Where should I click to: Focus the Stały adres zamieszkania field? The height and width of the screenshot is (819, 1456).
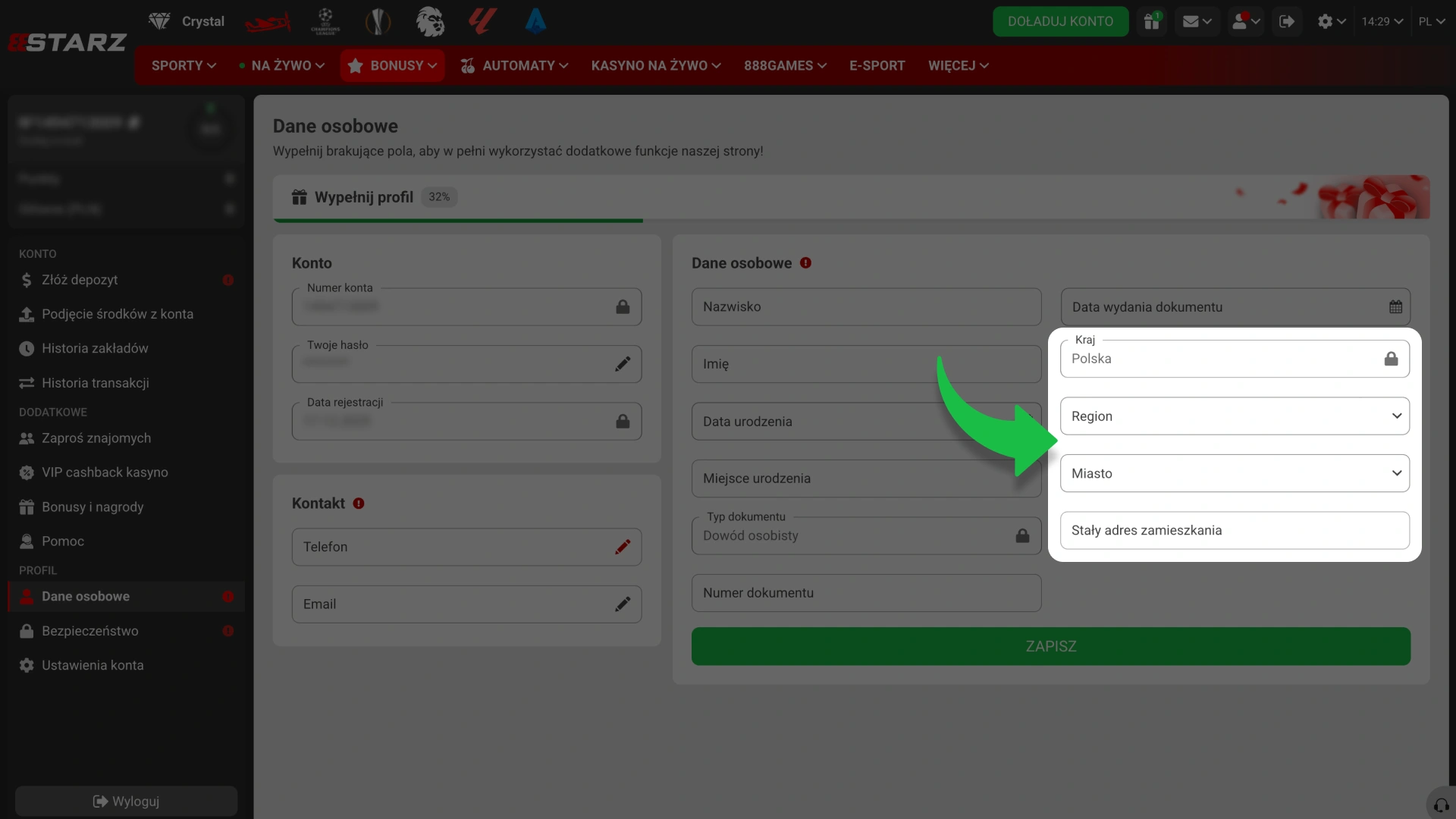pos(1235,531)
